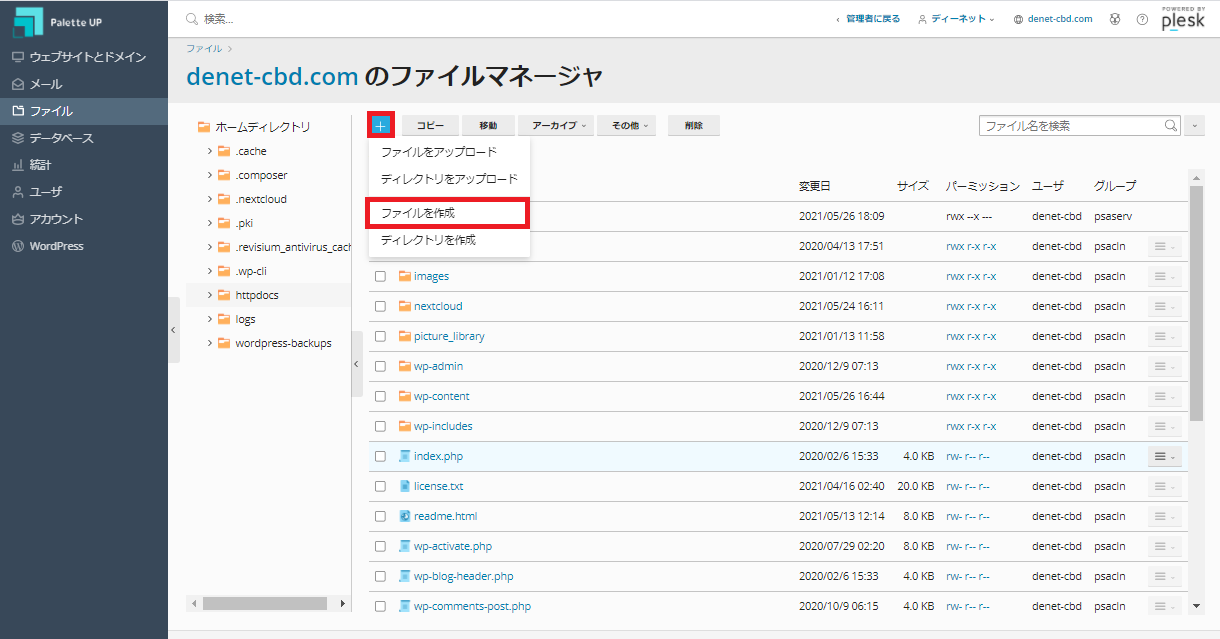The width and height of the screenshot is (1220, 639).
Task: Click the コピー button
Action: point(431,126)
